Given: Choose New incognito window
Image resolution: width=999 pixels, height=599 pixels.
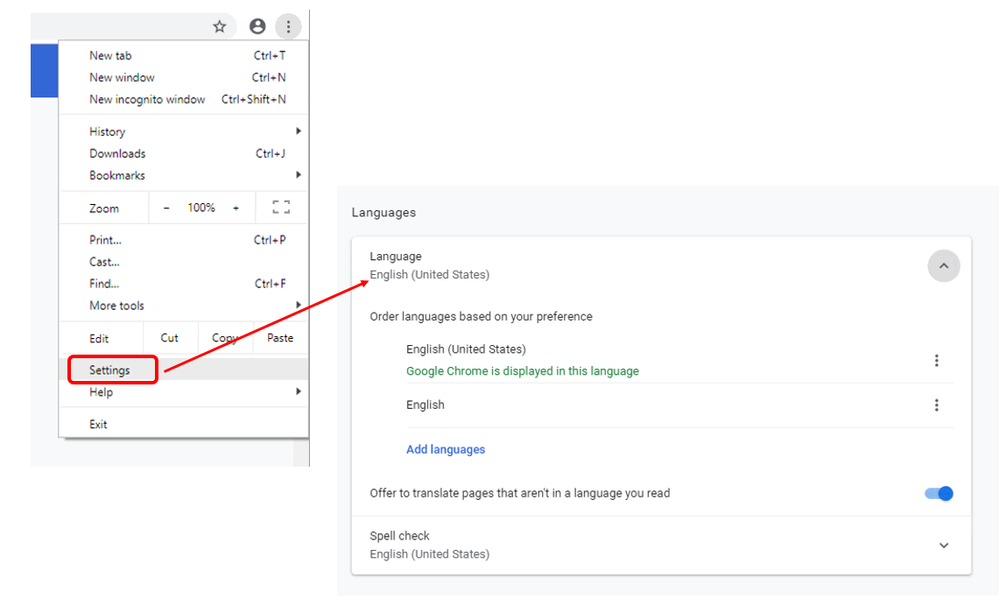Looking at the screenshot, I should coord(147,100).
